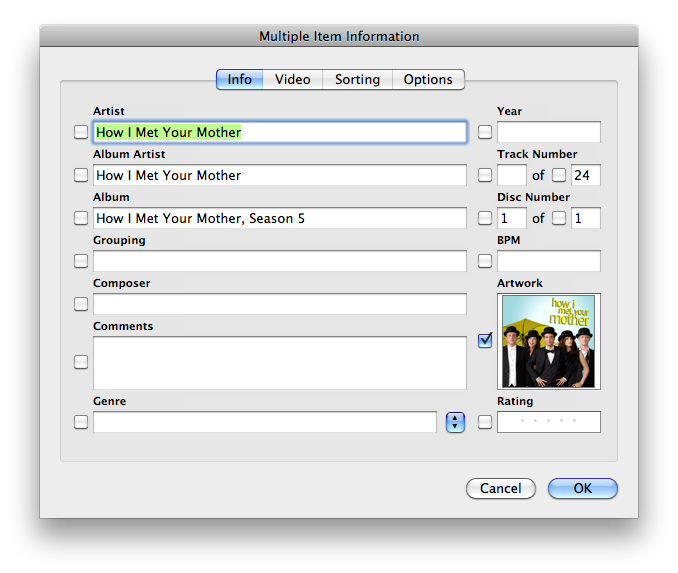Open the Genre dropdown arrows
Viewport: 678px width, 573px height.
(455, 422)
